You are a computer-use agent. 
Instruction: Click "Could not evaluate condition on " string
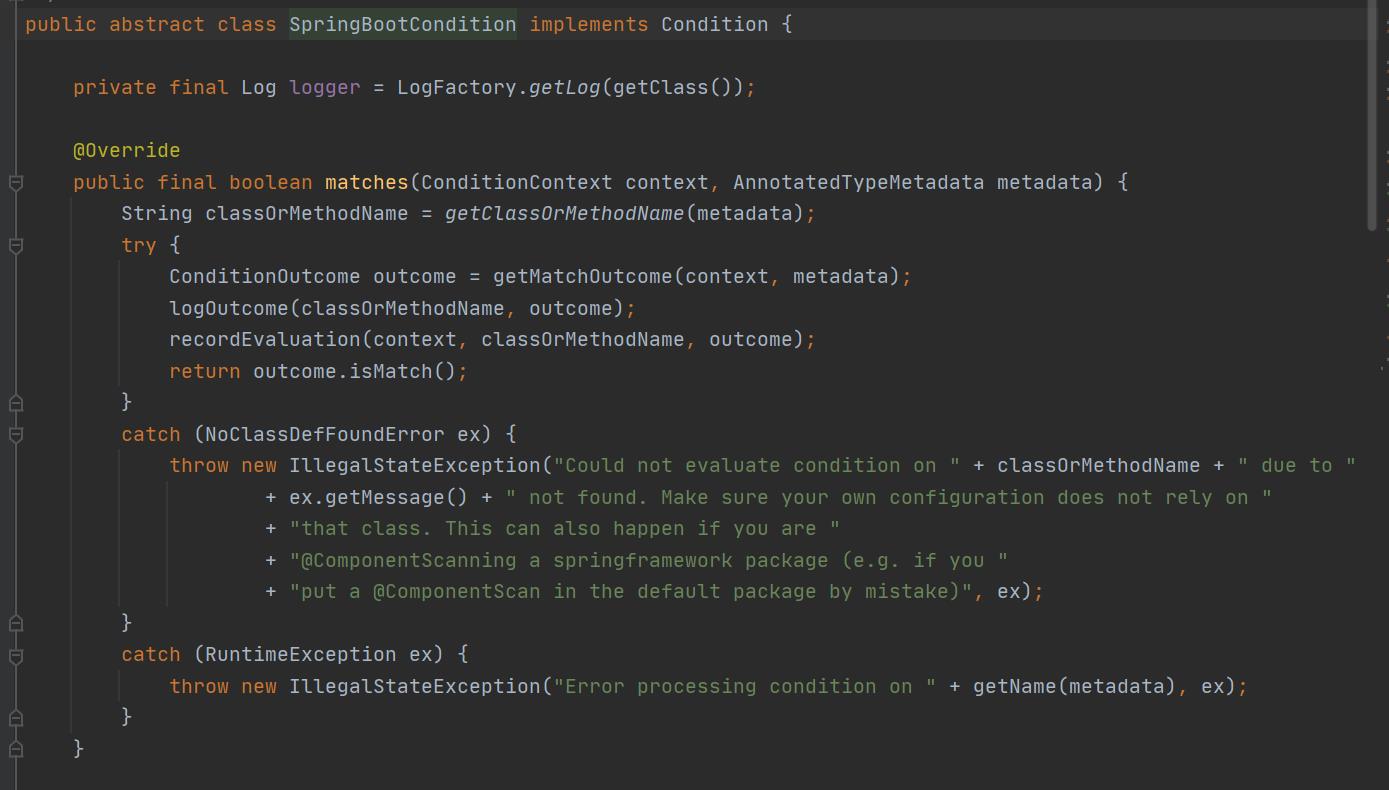[757, 465]
